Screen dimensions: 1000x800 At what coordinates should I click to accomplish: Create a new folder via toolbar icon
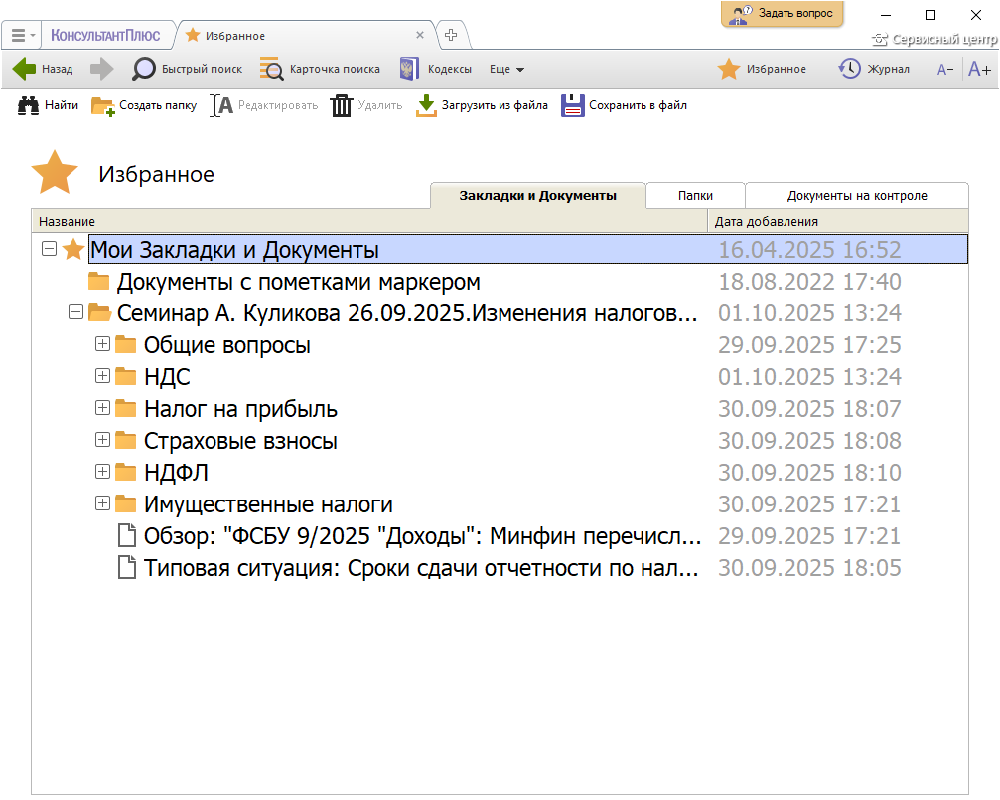coord(103,105)
